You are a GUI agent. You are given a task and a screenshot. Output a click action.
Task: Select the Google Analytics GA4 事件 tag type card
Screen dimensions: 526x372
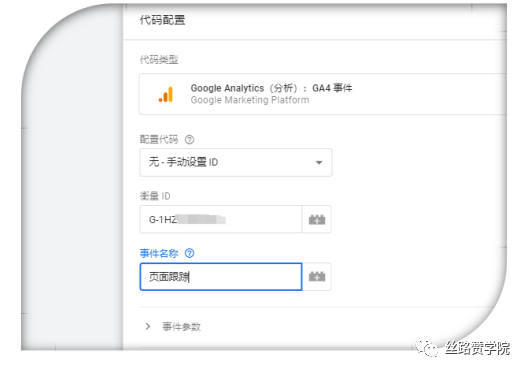(x=323, y=94)
